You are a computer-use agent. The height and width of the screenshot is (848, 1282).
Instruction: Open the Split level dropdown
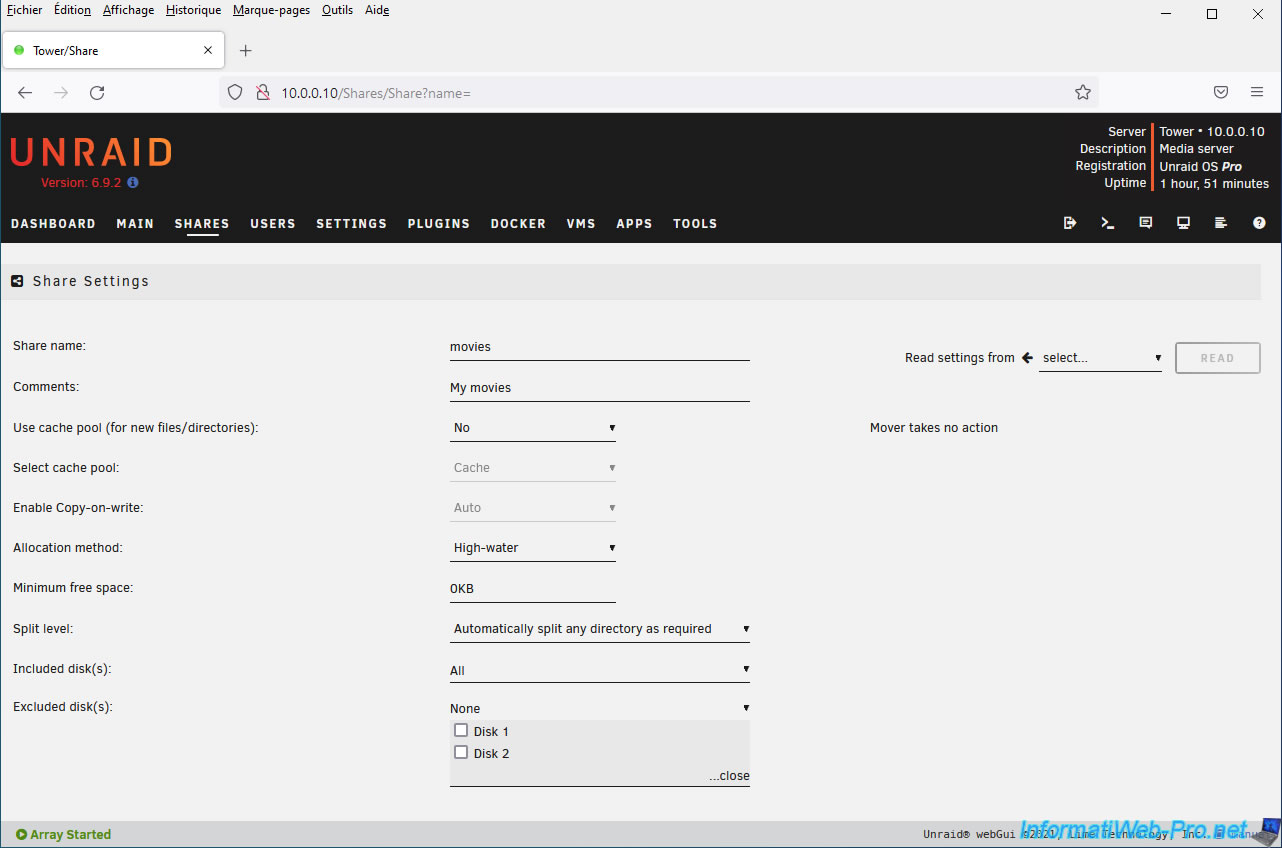(x=599, y=629)
